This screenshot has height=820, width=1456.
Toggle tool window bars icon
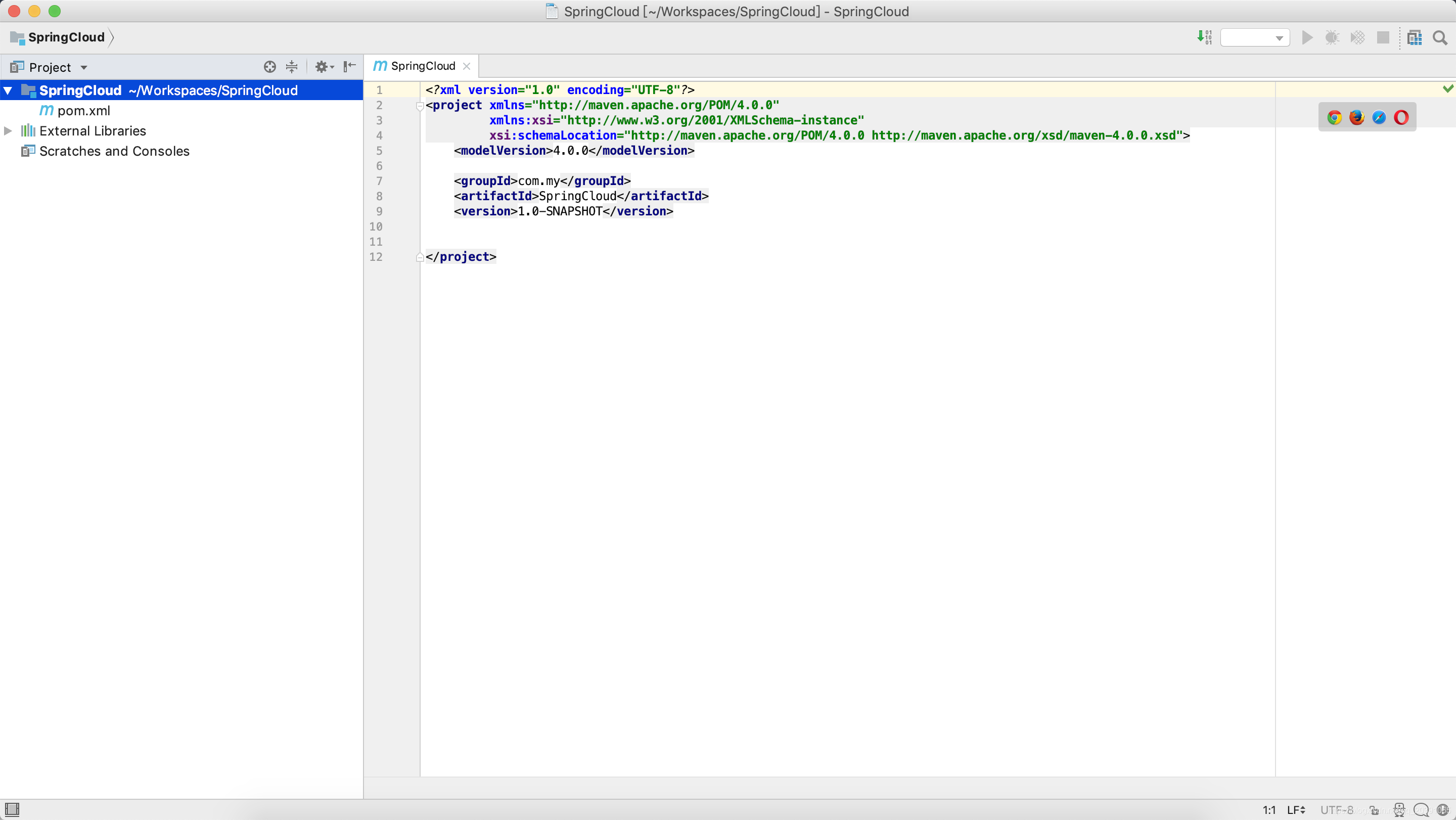click(x=12, y=809)
